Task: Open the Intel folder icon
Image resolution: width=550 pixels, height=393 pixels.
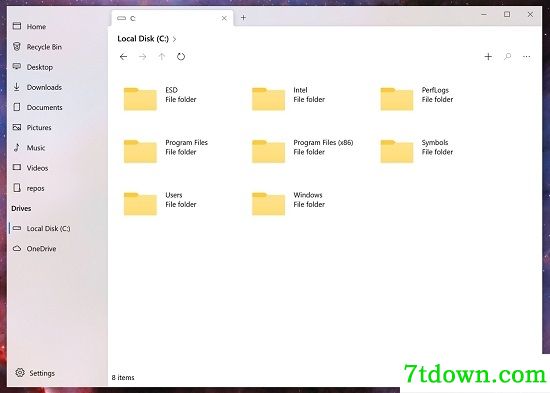Action: [268, 99]
